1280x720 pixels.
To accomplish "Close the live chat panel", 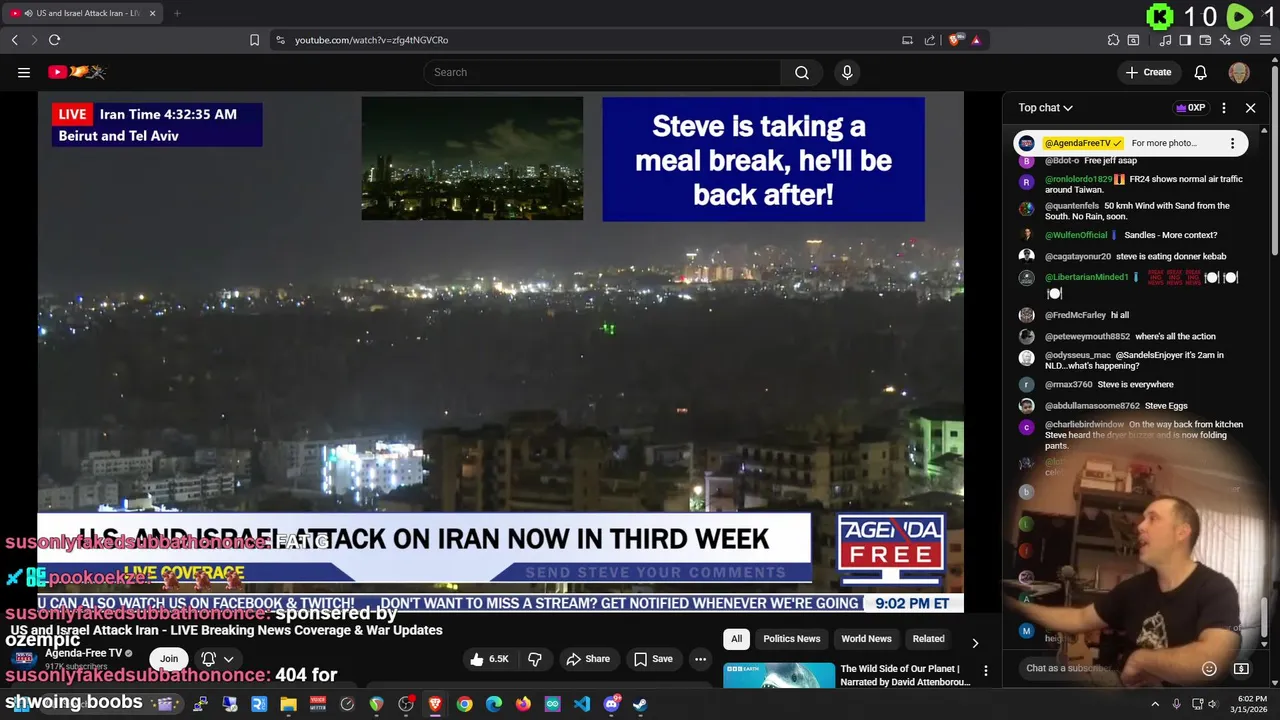I will [1250, 108].
